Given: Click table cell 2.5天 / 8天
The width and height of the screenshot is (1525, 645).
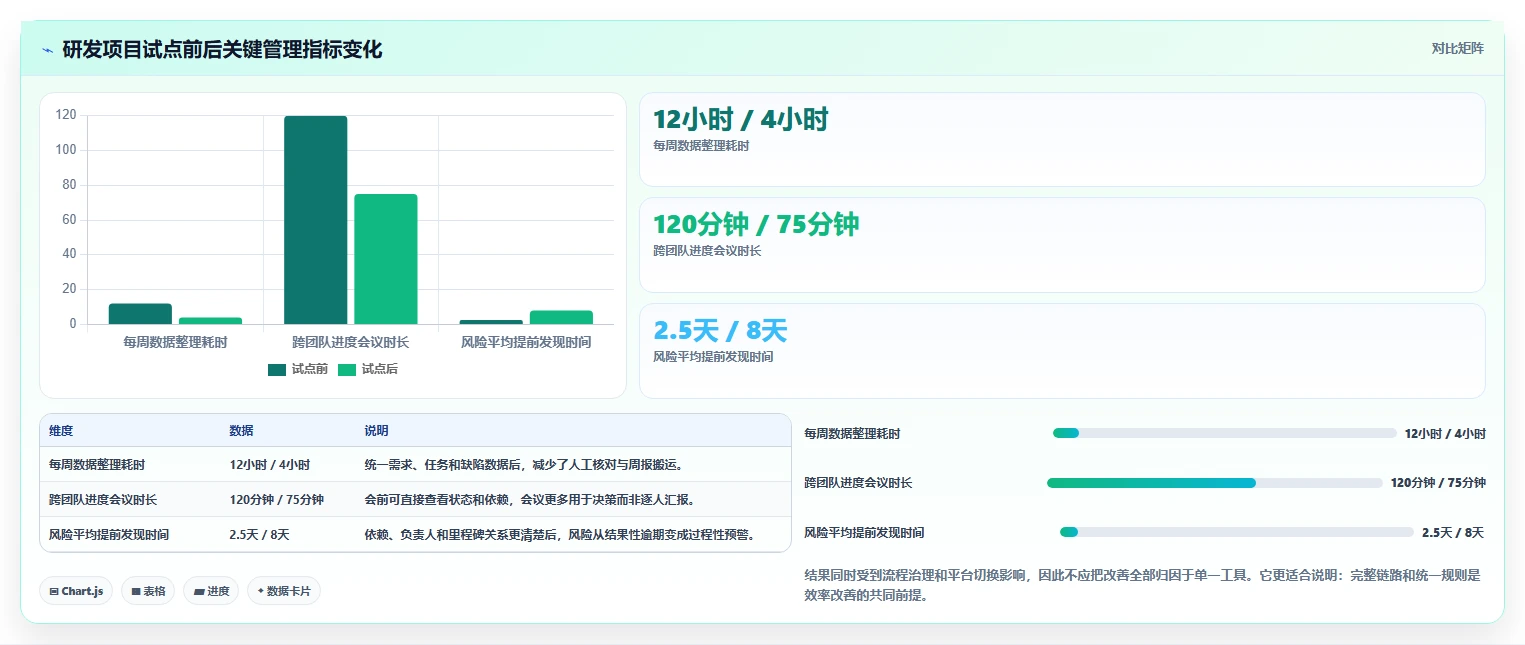Looking at the screenshot, I should coord(259,535).
